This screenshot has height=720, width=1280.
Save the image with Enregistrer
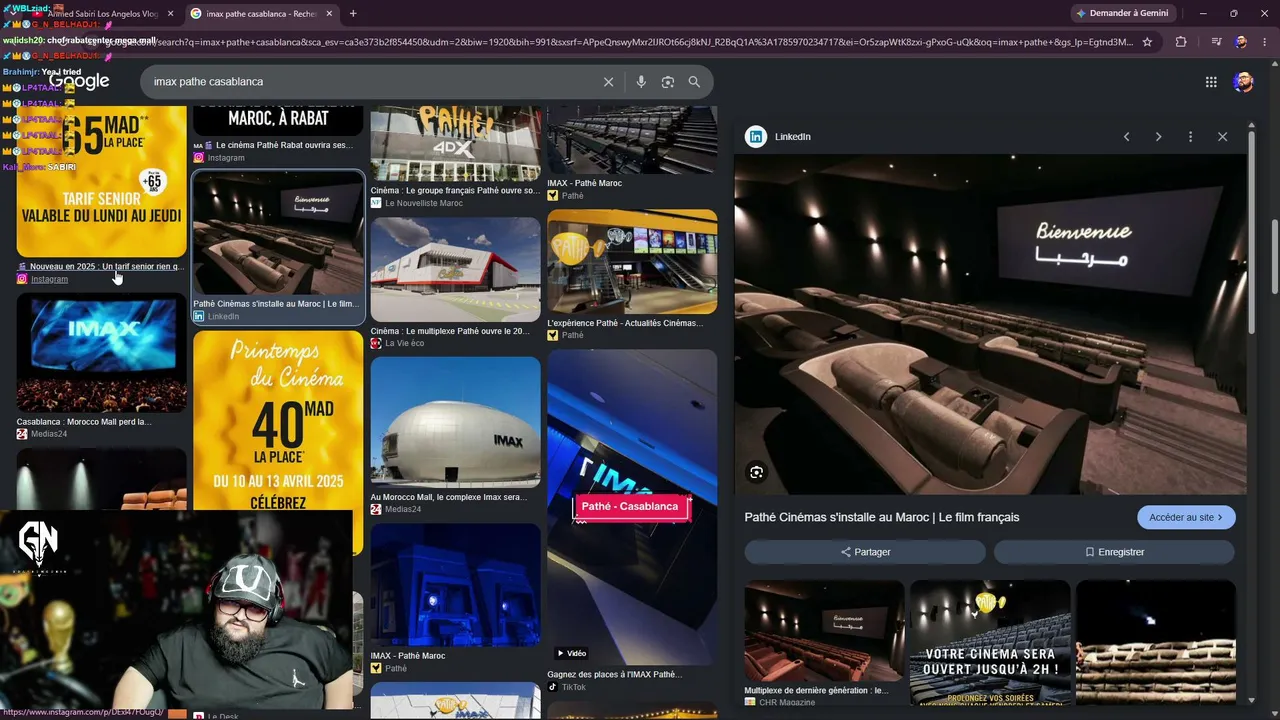coord(1114,552)
